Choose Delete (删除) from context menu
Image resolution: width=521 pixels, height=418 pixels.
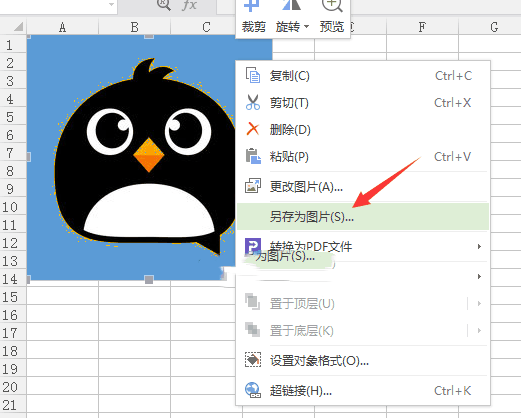click(363, 130)
